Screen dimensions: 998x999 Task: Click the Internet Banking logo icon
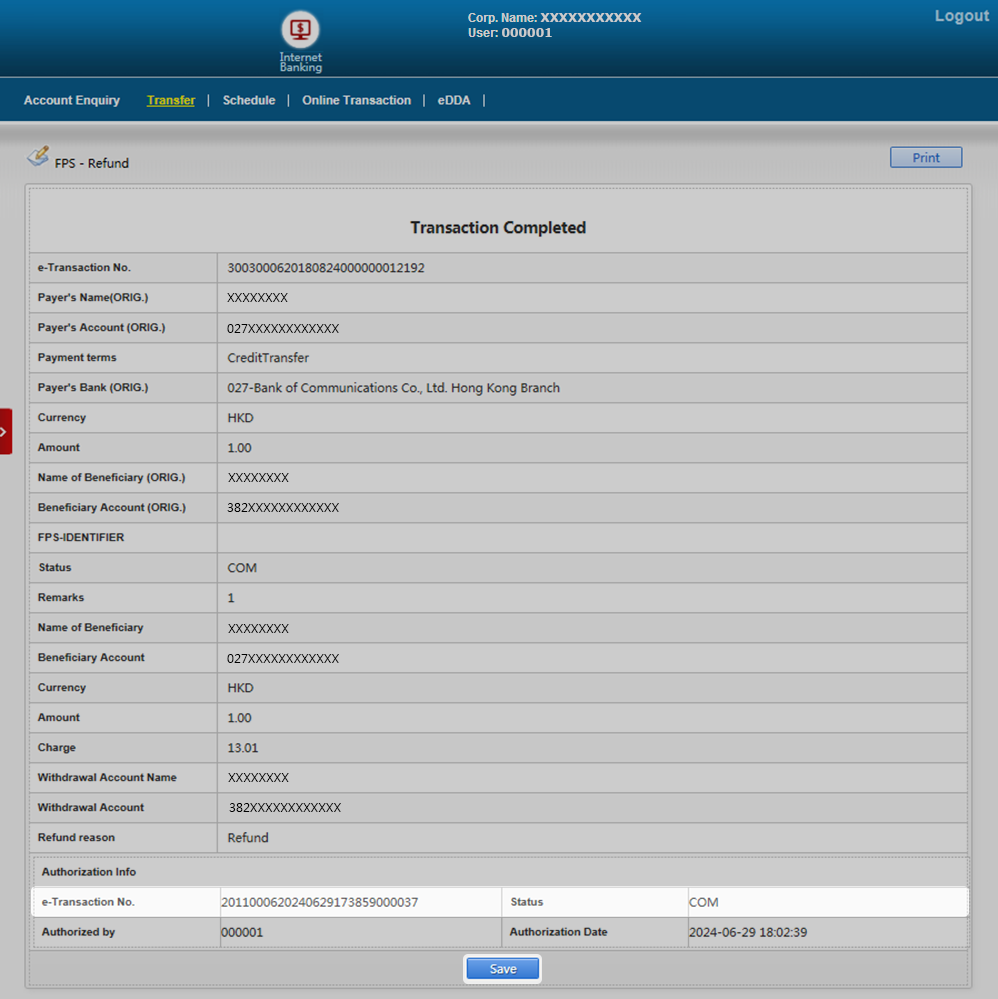300,30
